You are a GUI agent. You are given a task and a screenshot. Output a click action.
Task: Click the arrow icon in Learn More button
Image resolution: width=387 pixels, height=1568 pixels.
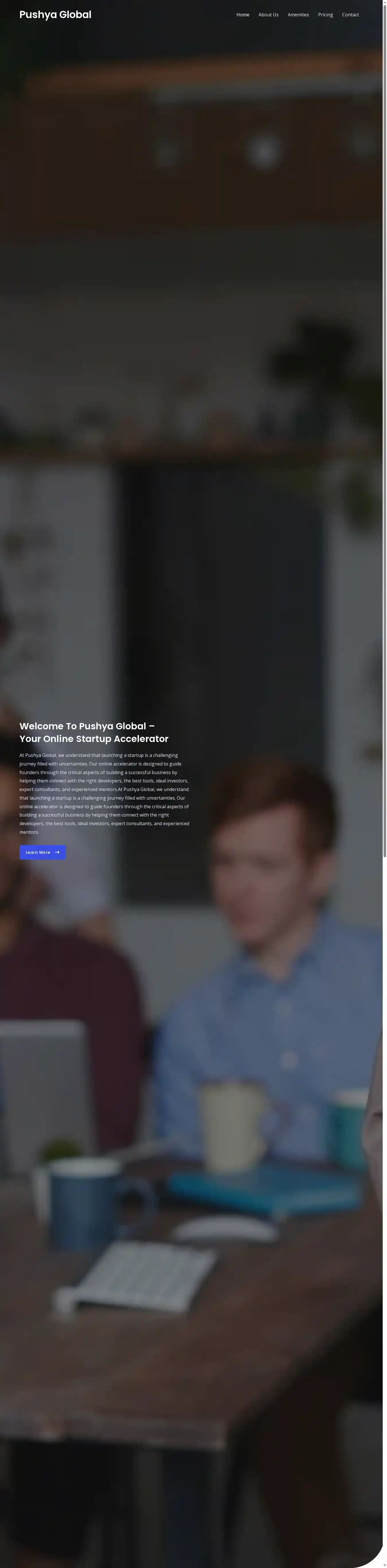[x=57, y=852]
